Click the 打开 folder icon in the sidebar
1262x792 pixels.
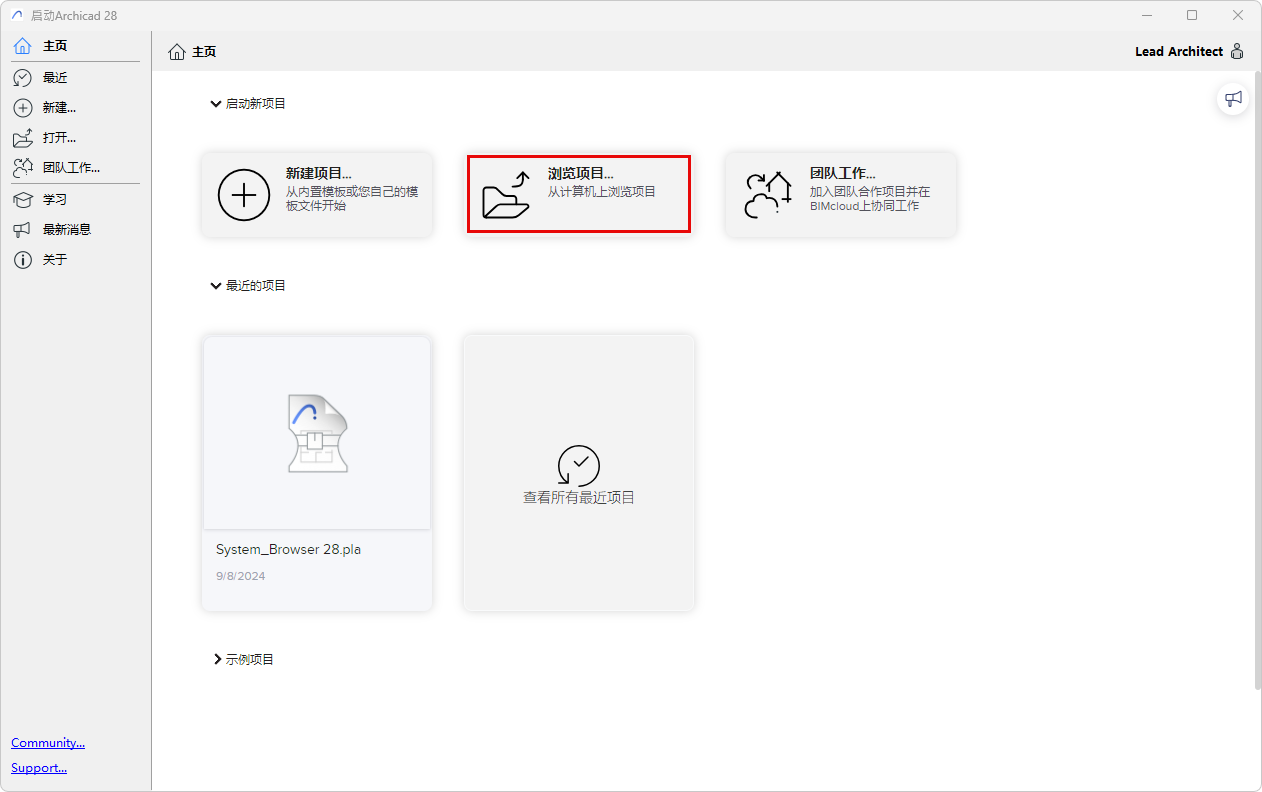coord(22,138)
